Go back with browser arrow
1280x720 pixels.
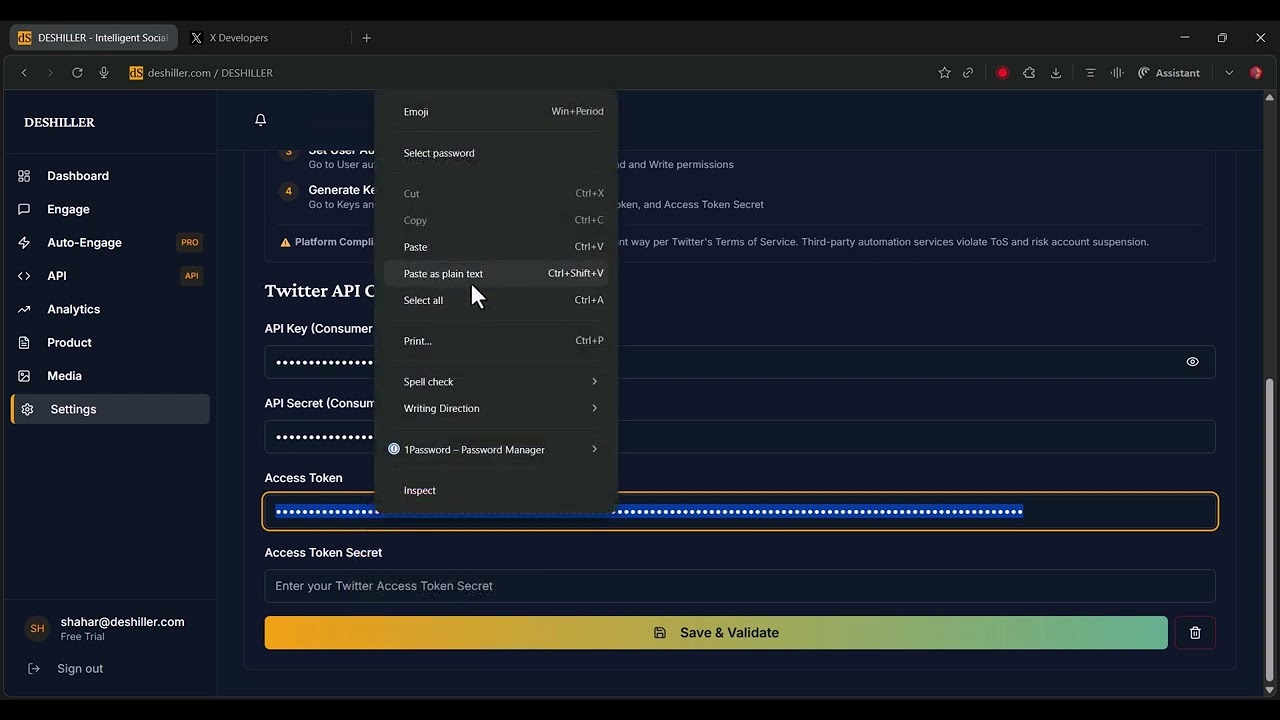pyautogui.click(x=24, y=73)
